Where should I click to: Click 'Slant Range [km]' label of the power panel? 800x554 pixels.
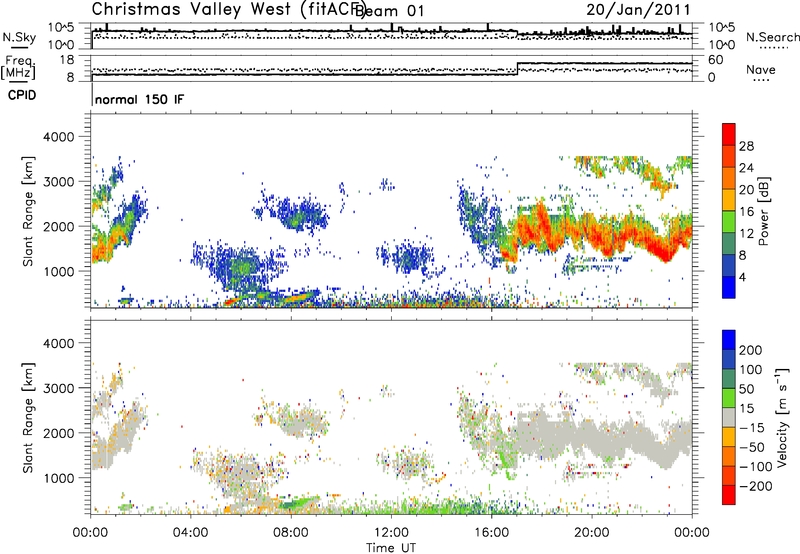[28, 211]
